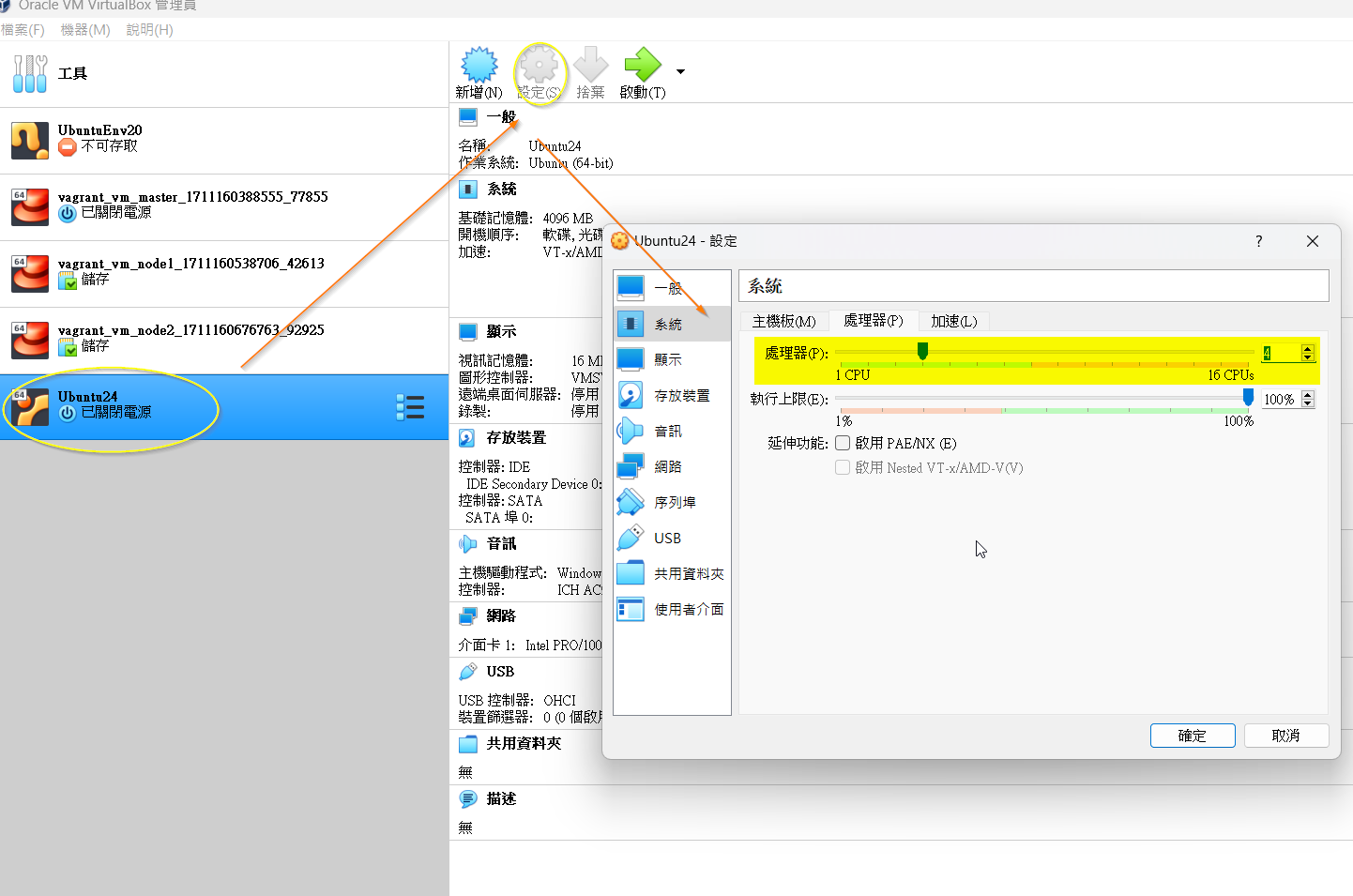This screenshot has height=896, width=1353.
Task: Select the UbuntuEnv20 virtual machine
Action: 224,141
